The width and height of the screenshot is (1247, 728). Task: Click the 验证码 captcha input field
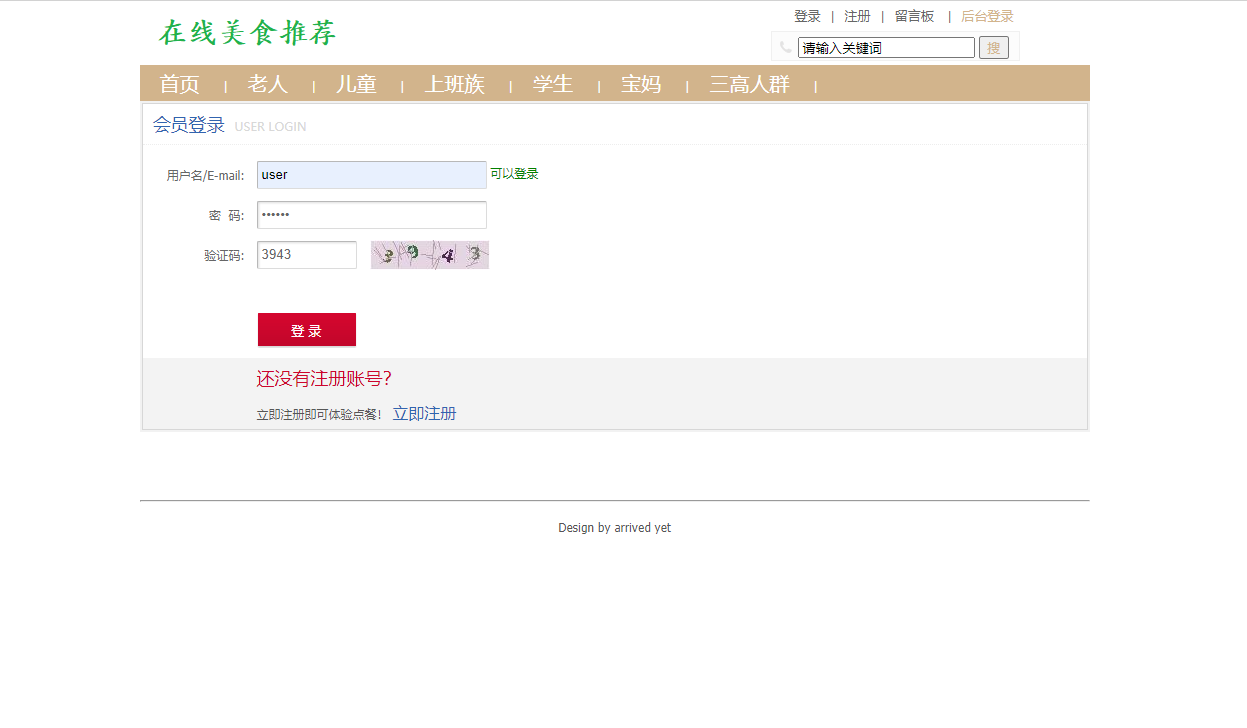(x=306, y=255)
